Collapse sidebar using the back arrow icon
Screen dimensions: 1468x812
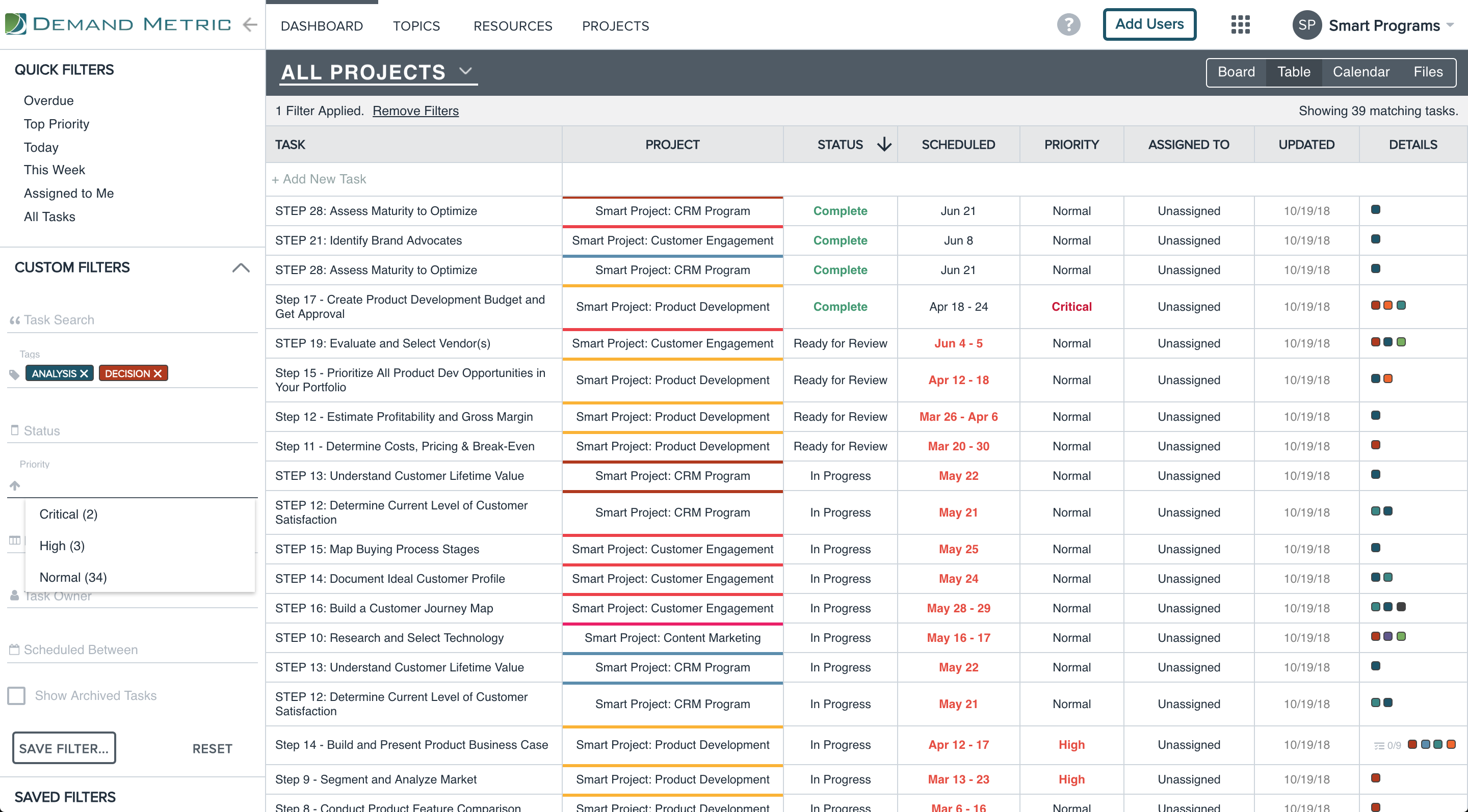(250, 24)
